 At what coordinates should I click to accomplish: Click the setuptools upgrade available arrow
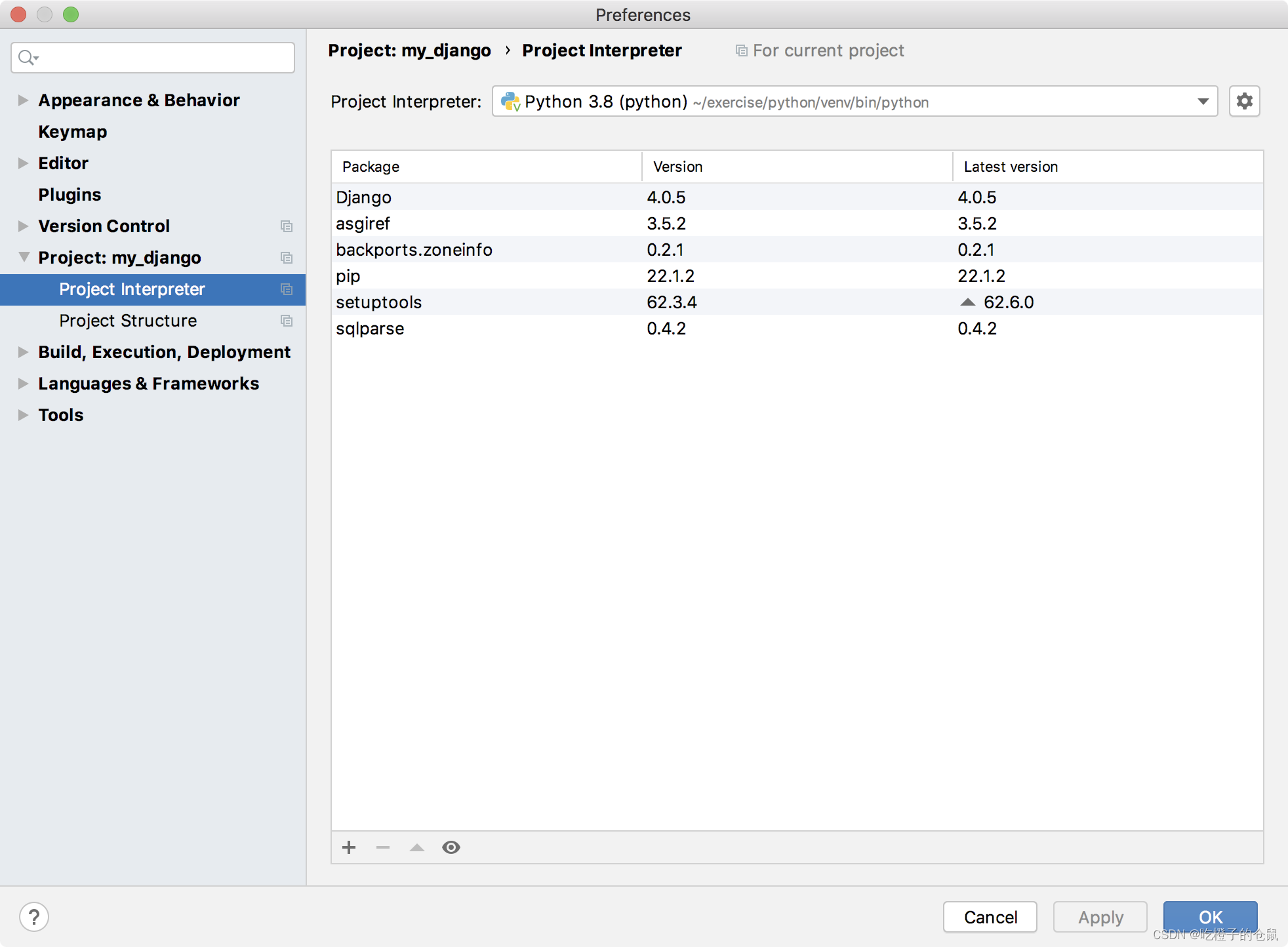(x=968, y=302)
